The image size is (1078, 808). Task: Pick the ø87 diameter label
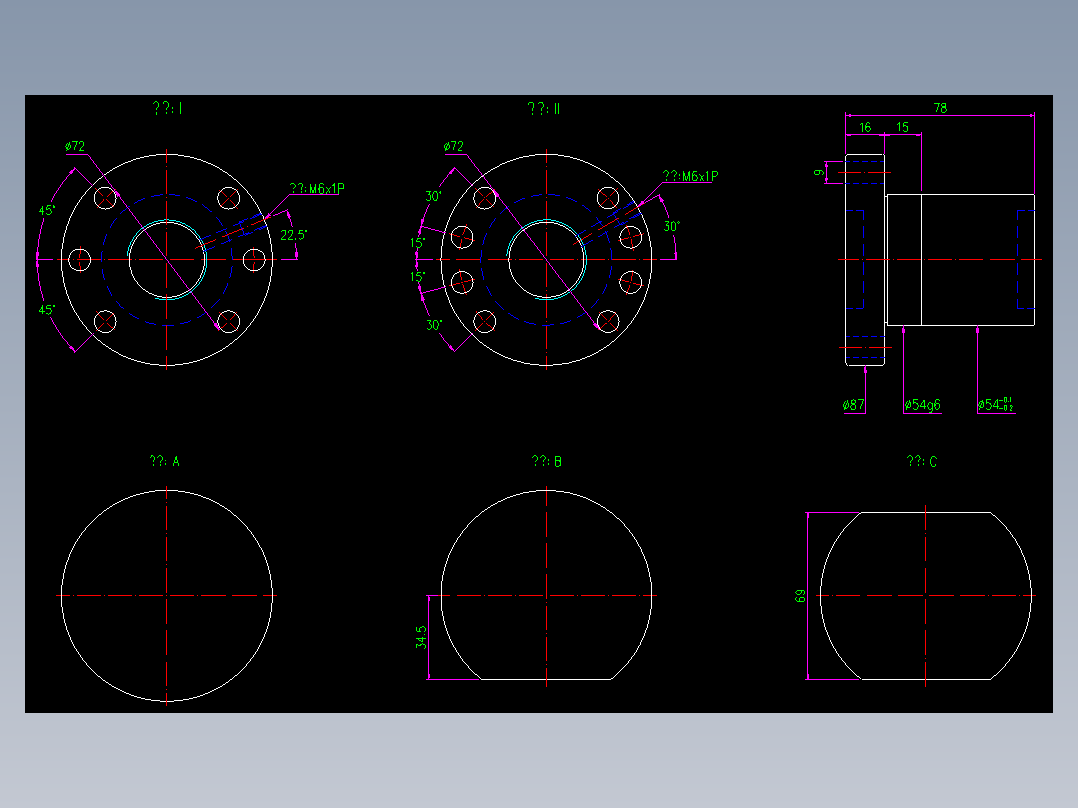(x=853, y=405)
